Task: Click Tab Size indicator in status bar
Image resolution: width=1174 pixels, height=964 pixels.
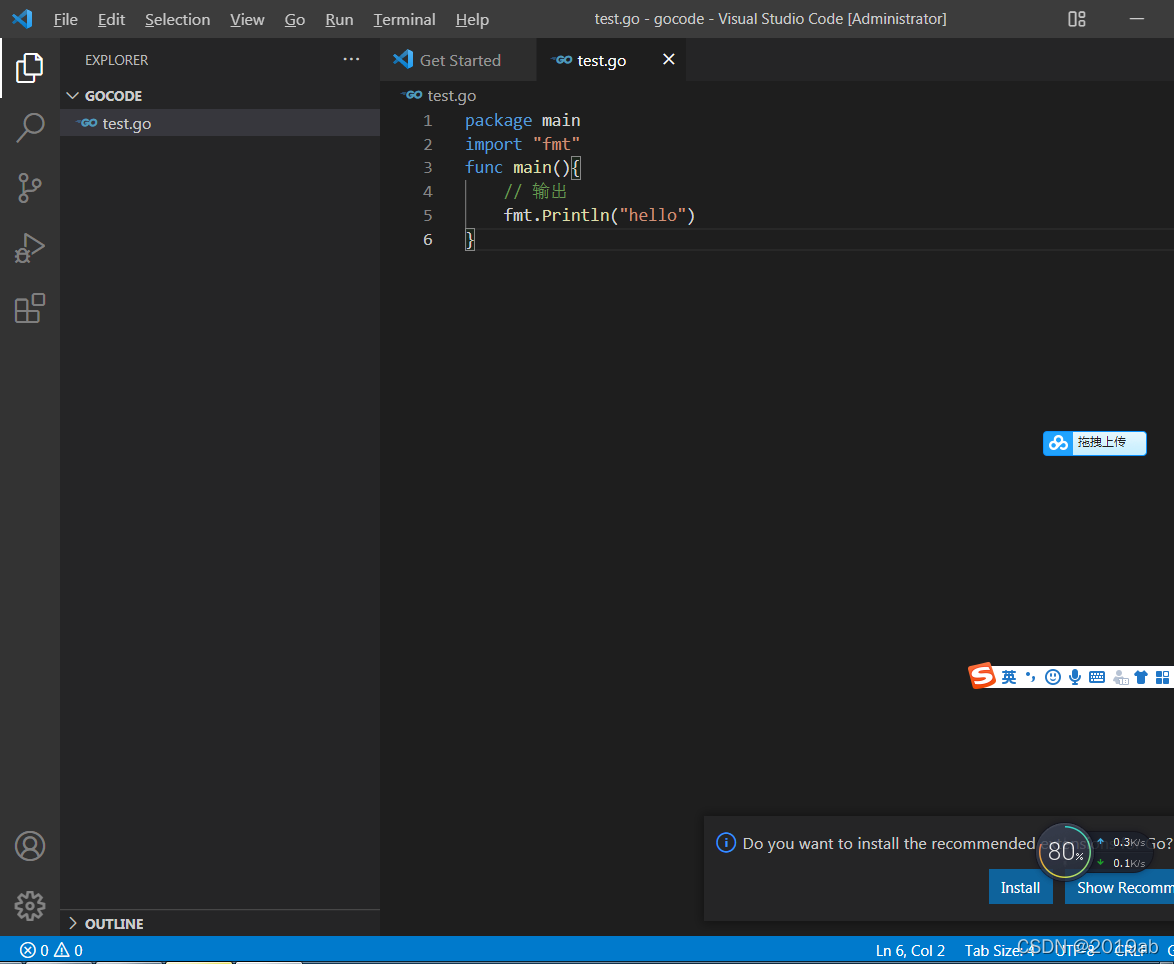Action: [1000, 951]
